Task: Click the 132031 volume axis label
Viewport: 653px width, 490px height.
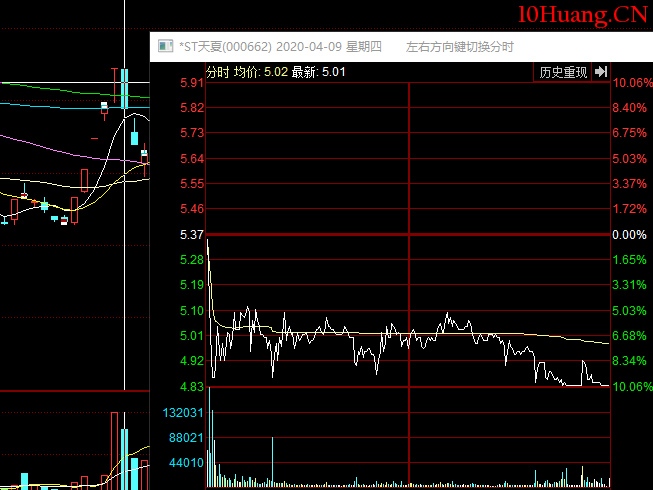Action: click(183, 413)
